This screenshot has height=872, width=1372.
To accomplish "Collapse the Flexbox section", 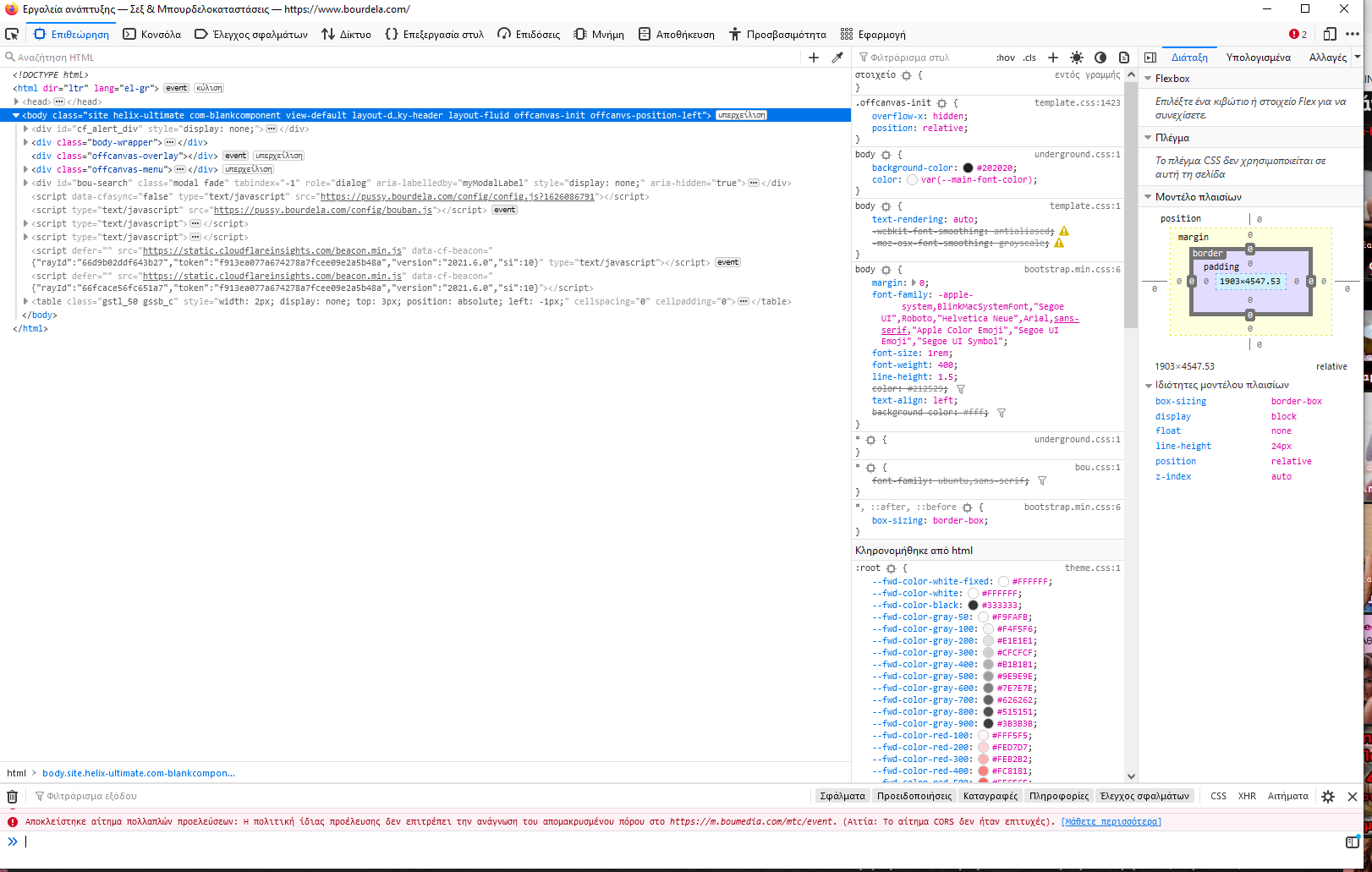I will click(x=1148, y=79).
